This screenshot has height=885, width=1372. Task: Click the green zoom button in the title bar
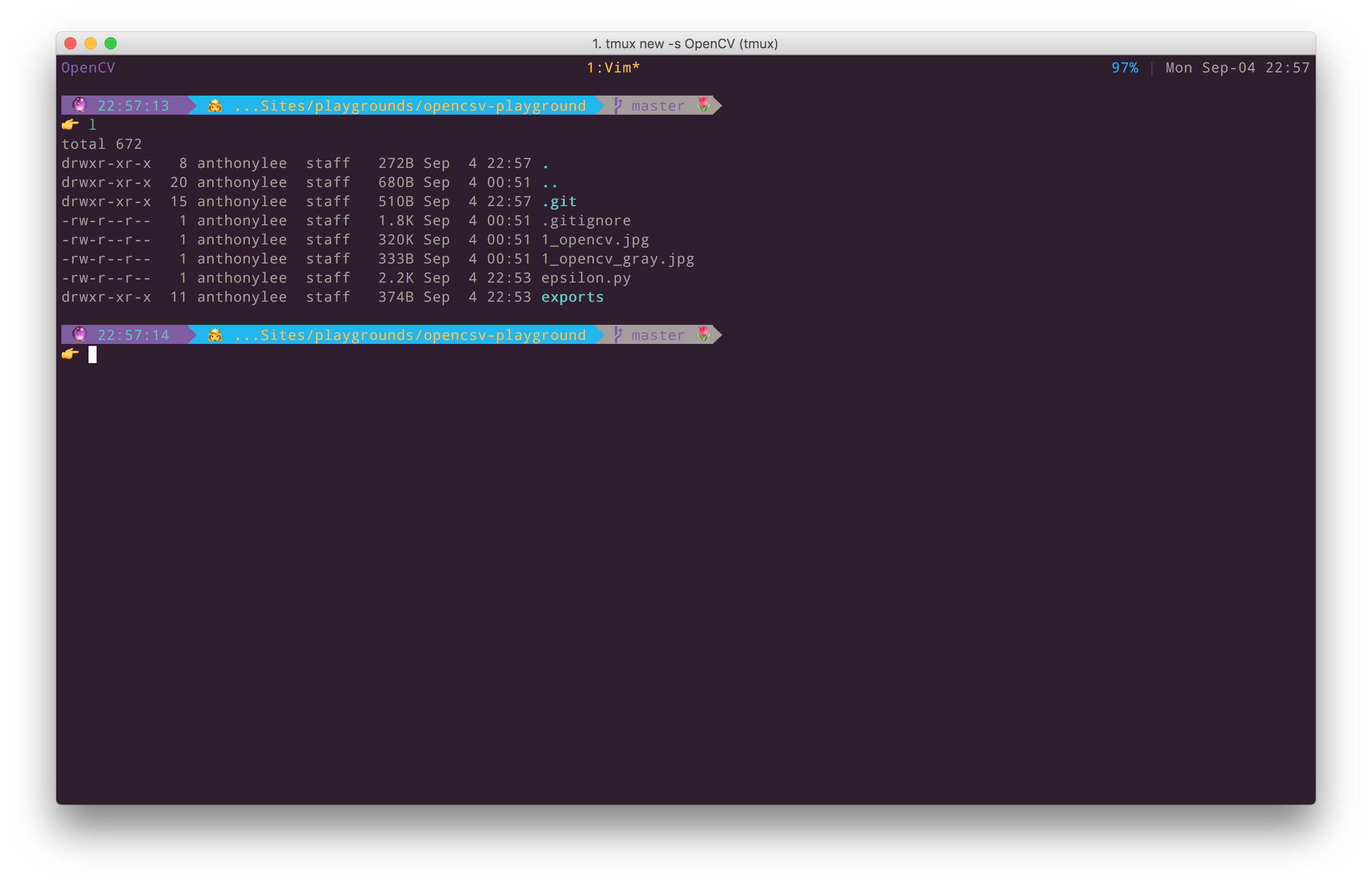111,43
